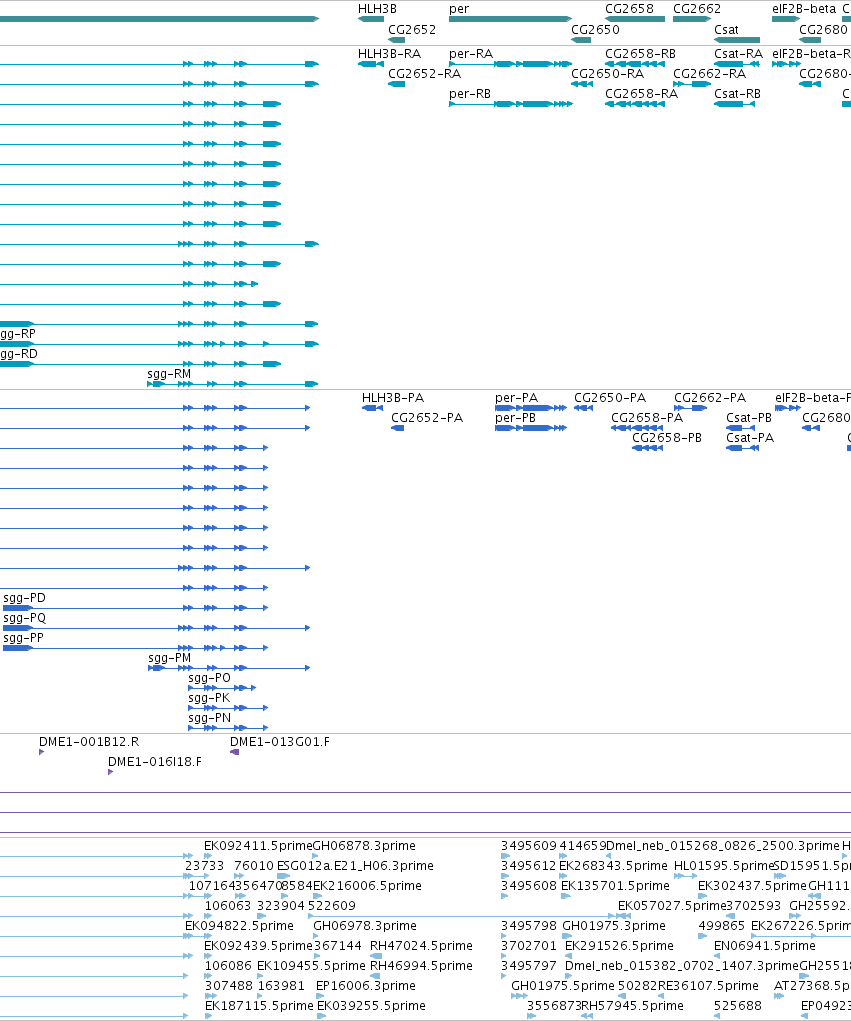Click the purple glyph under DME1-013G01.F
Screen dimensions: 851x1021
coord(234,752)
